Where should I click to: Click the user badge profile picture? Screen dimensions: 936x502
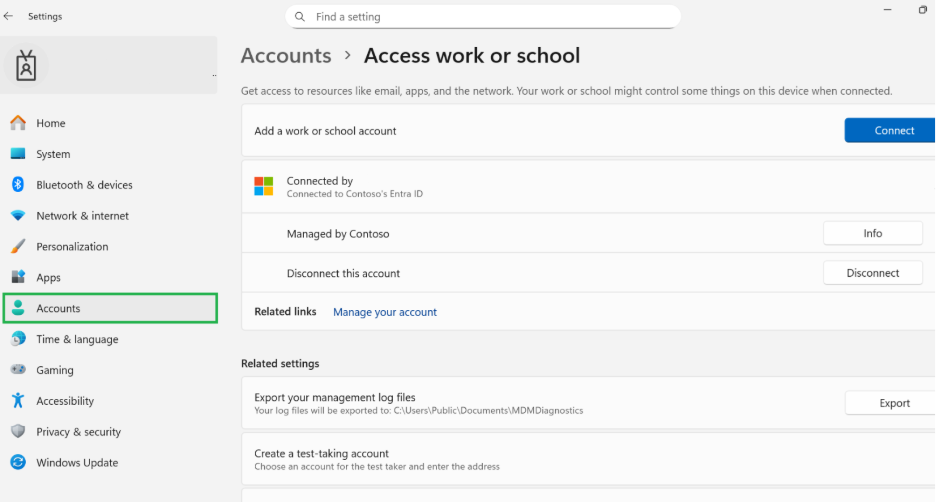26,65
